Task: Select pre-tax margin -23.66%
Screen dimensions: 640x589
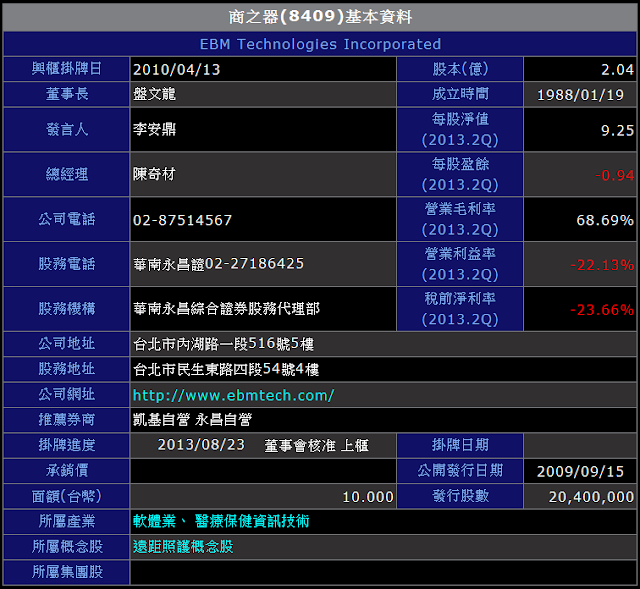Action: 602,310
